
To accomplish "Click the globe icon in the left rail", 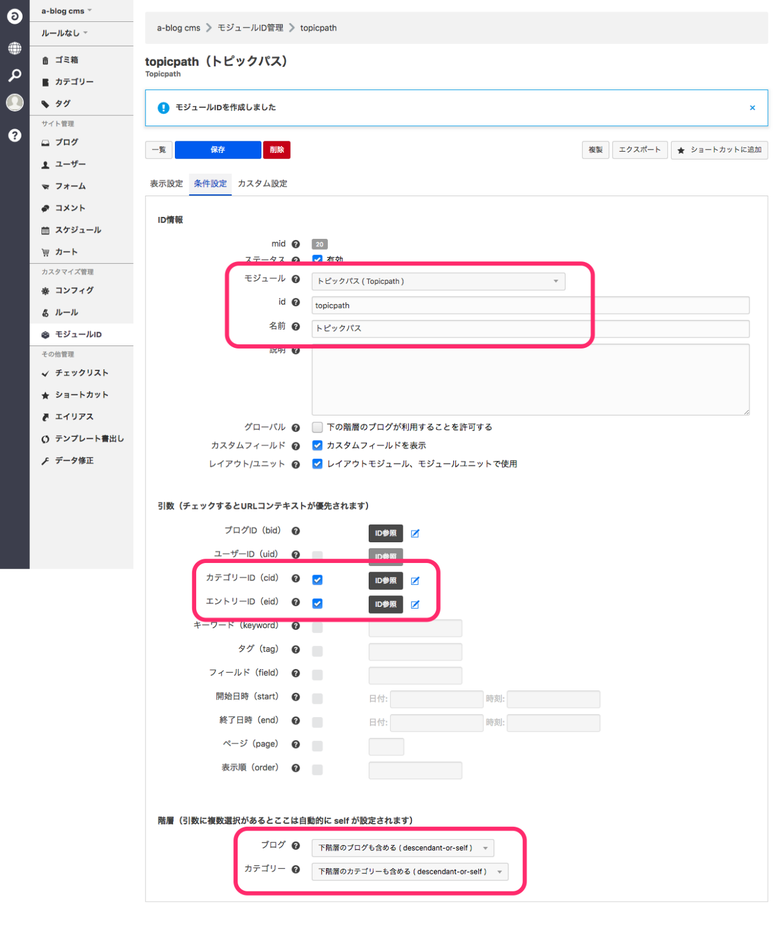I will [14, 47].
